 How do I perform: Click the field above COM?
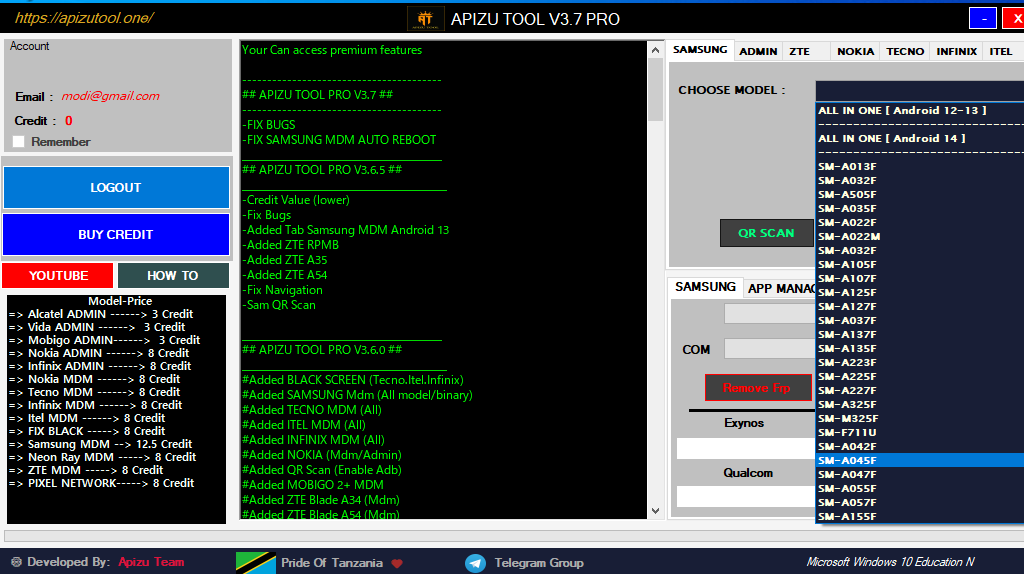pyautogui.click(x=770, y=313)
